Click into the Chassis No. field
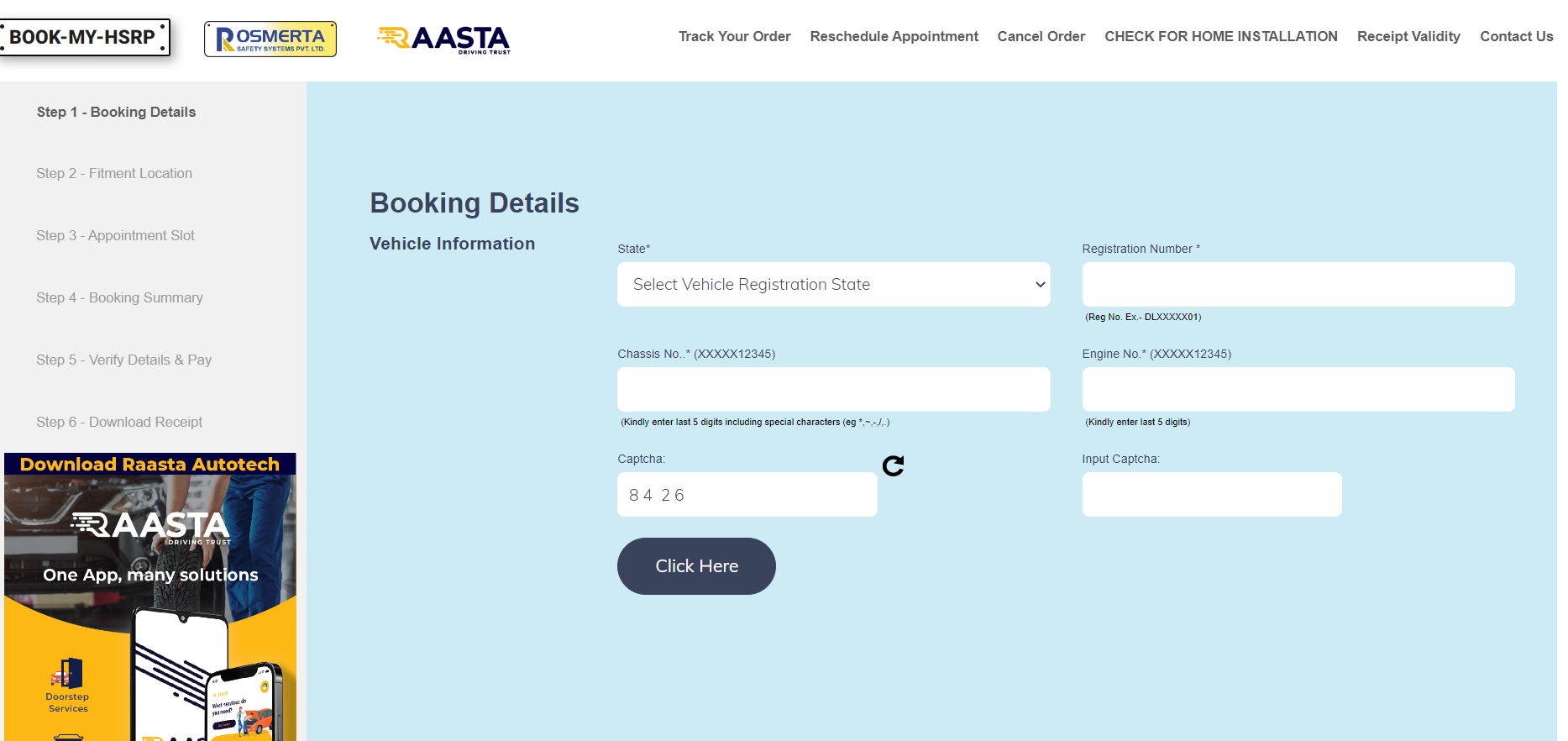 click(x=833, y=390)
